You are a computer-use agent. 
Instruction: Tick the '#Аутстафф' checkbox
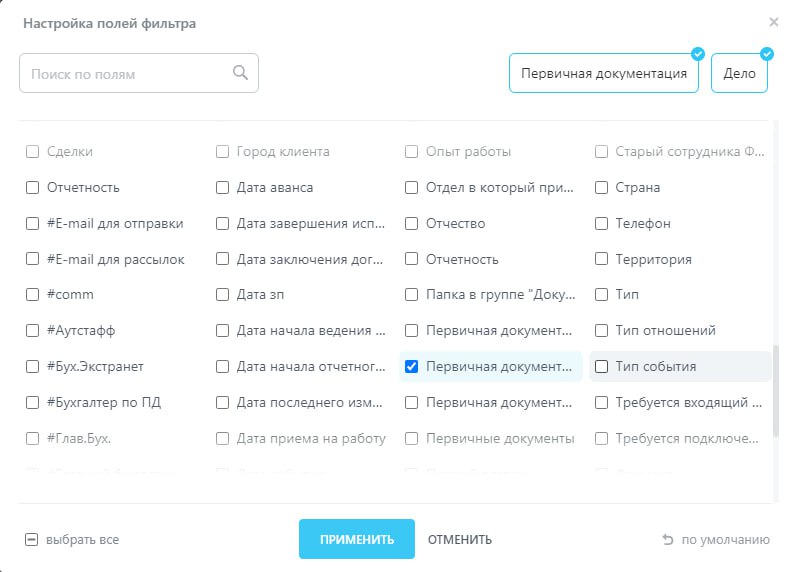coord(32,331)
